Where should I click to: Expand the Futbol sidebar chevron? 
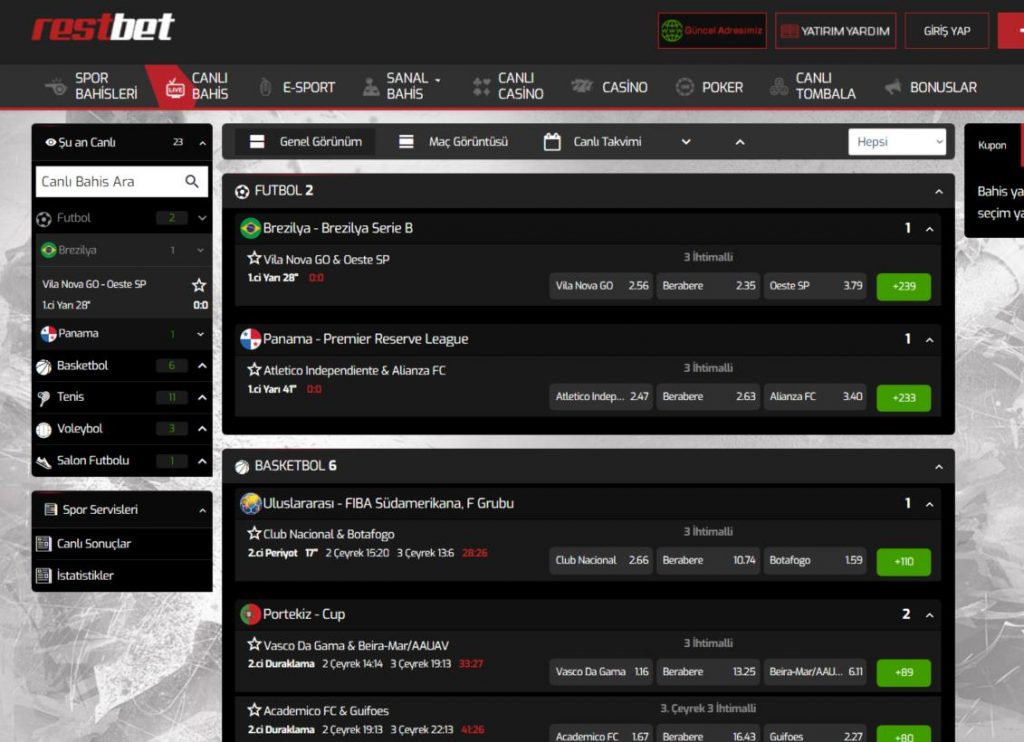[202, 218]
